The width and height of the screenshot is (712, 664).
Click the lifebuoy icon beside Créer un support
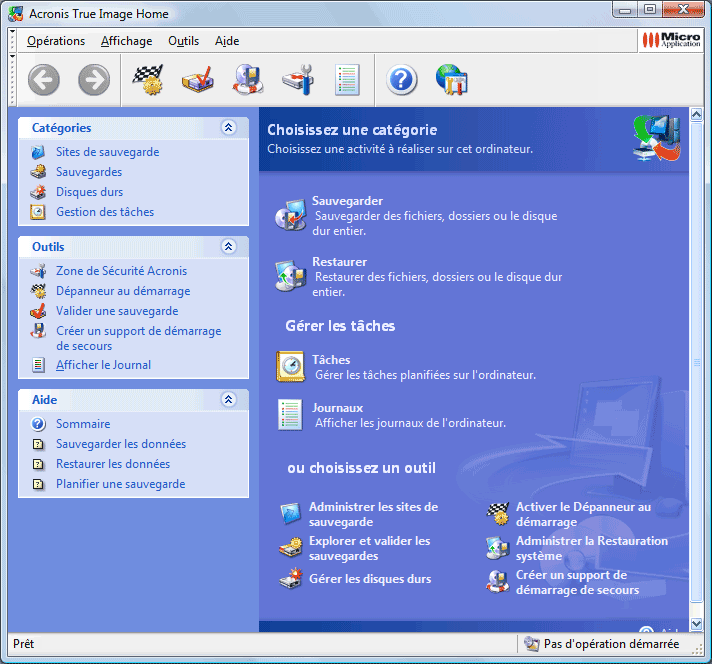coord(498,582)
